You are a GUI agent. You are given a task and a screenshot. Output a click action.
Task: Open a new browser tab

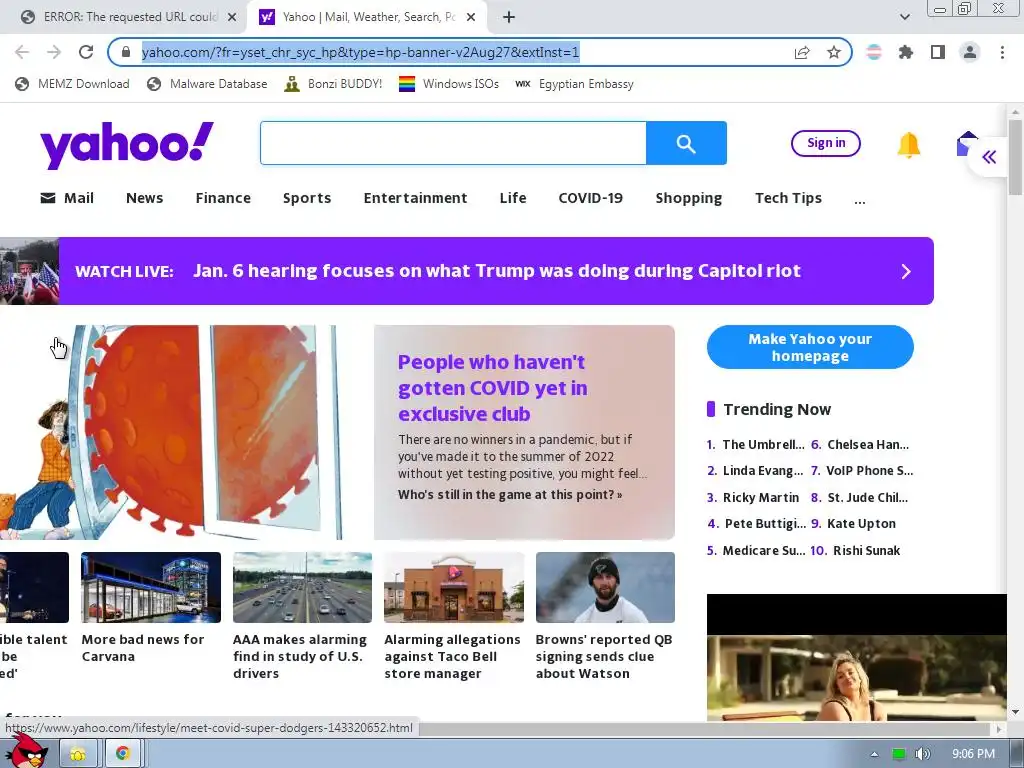point(509,17)
